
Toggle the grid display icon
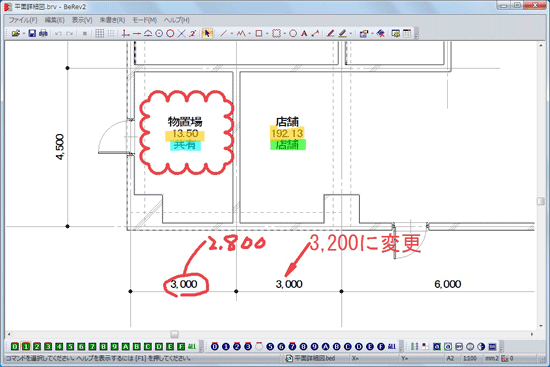(100, 33)
